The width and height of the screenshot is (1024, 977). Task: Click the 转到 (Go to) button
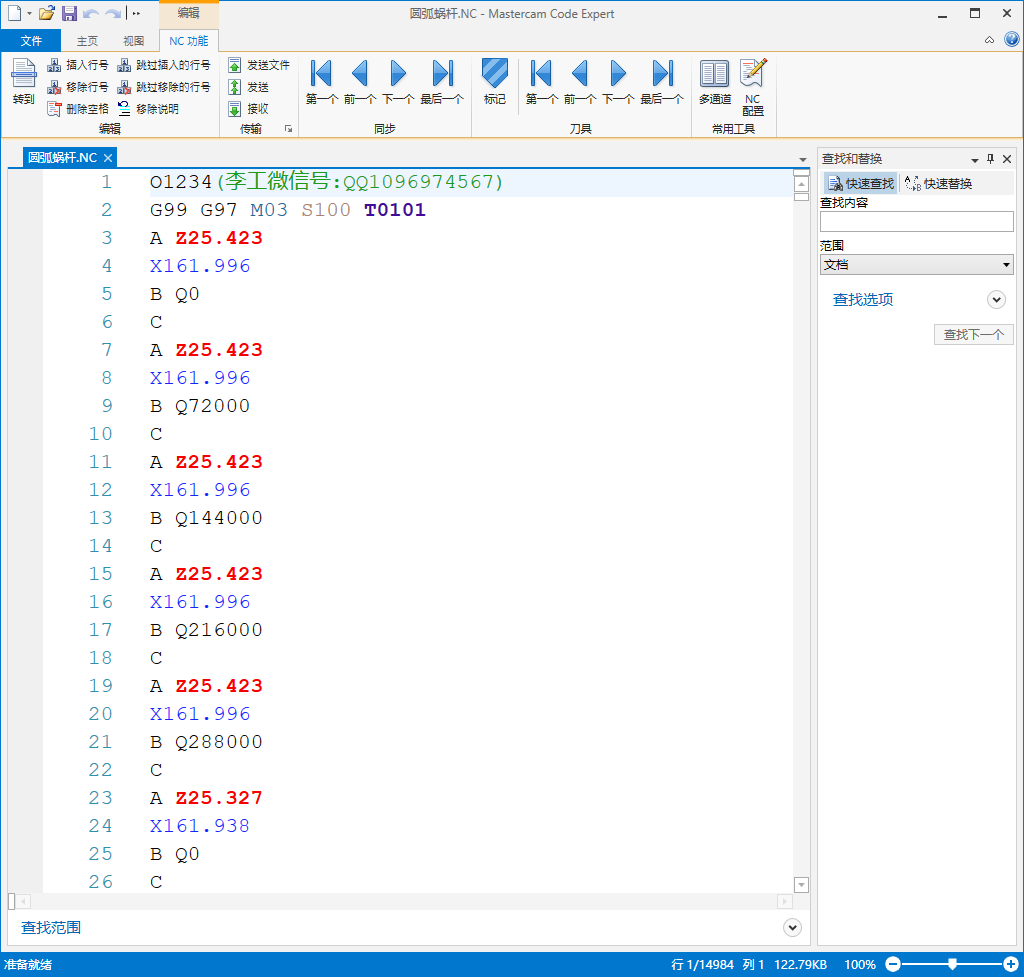pos(24,81)
